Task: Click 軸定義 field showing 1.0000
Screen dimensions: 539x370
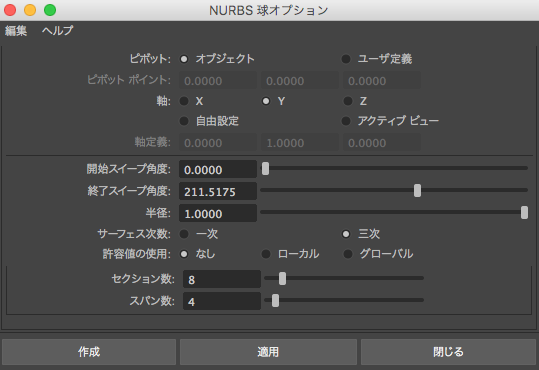Action: 300,142
